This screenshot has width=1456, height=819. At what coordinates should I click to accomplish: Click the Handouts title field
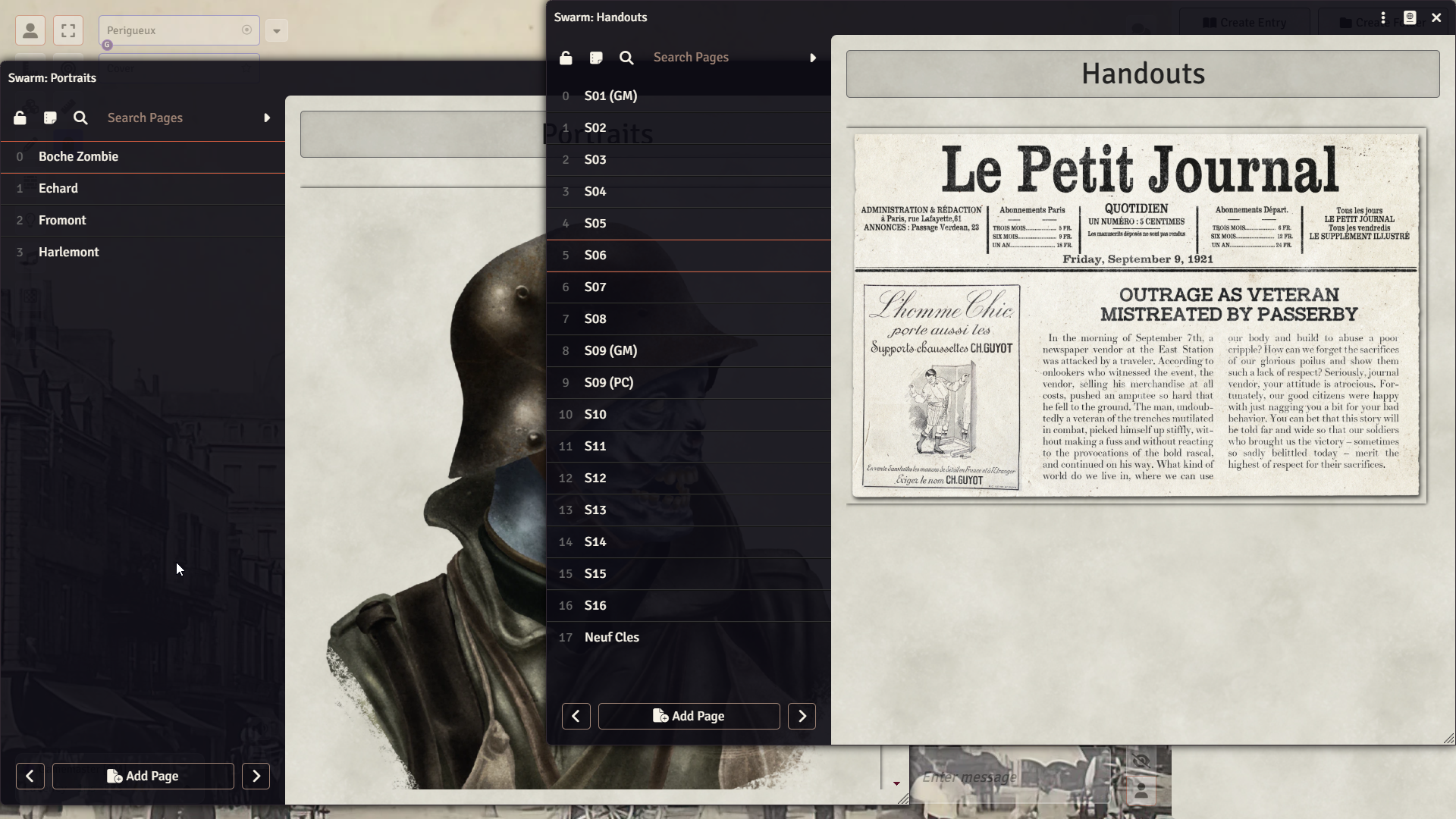[1143, 74]
